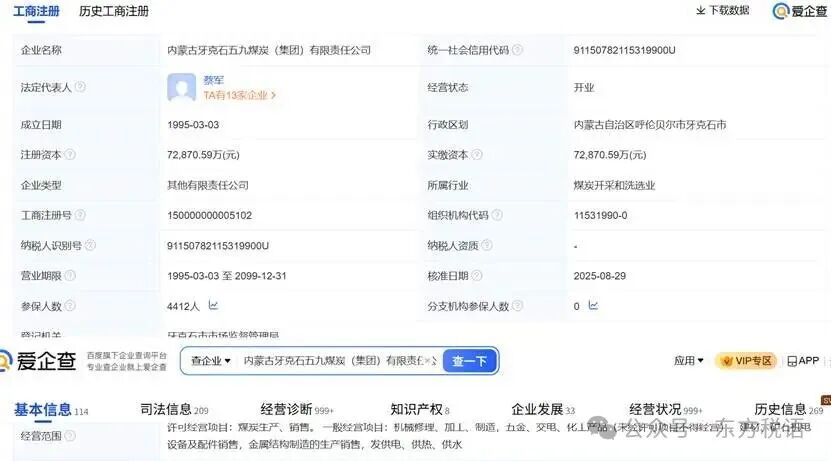Viewport: 831px width, 461px height.
Task: Open the 查企业 search type dropdown
Action: tap(211, 361)
